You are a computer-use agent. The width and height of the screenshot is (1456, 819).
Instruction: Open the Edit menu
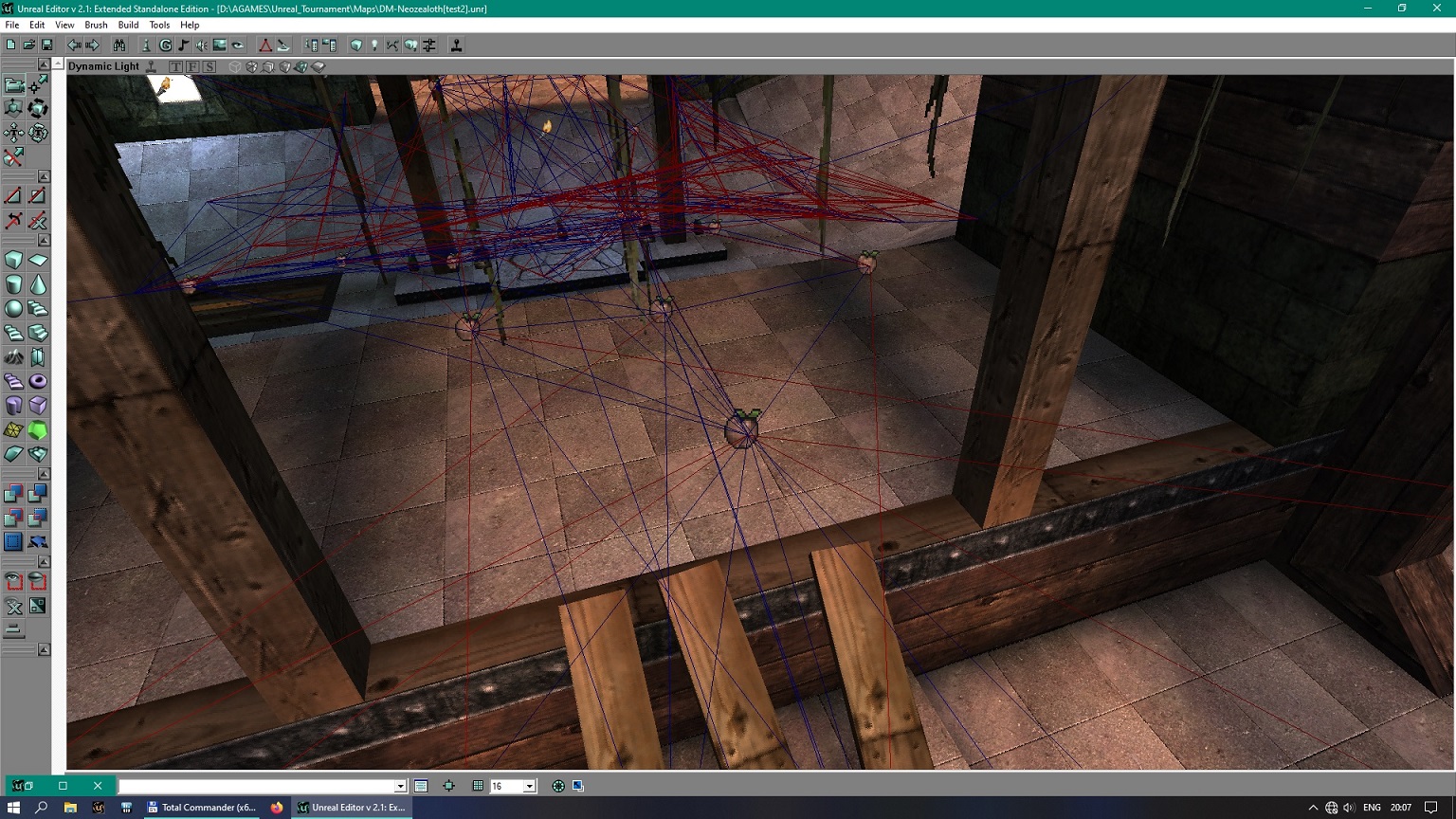tap(37, 25)
